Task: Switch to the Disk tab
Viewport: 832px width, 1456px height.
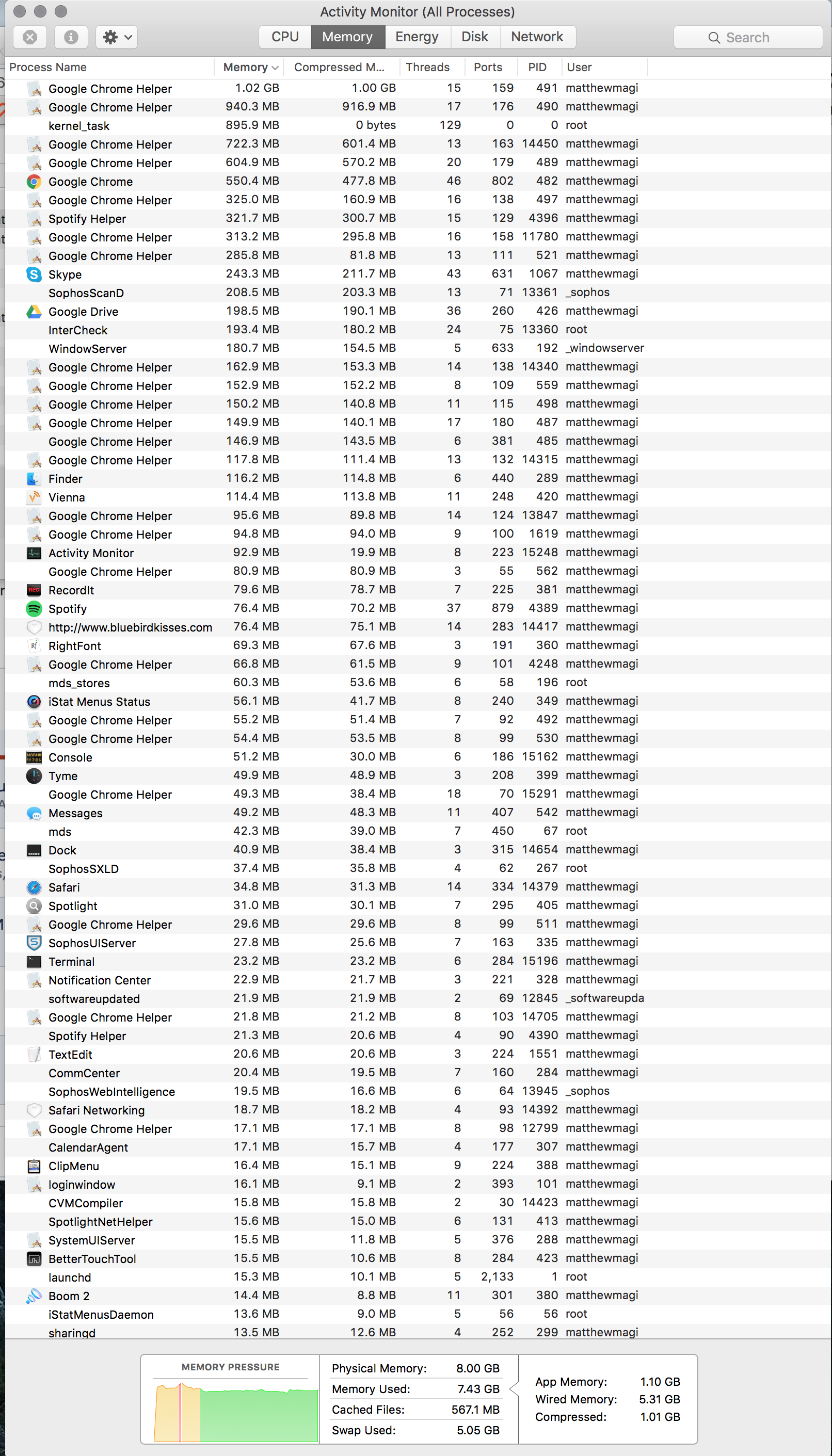Action: click(x=474, y=37)
